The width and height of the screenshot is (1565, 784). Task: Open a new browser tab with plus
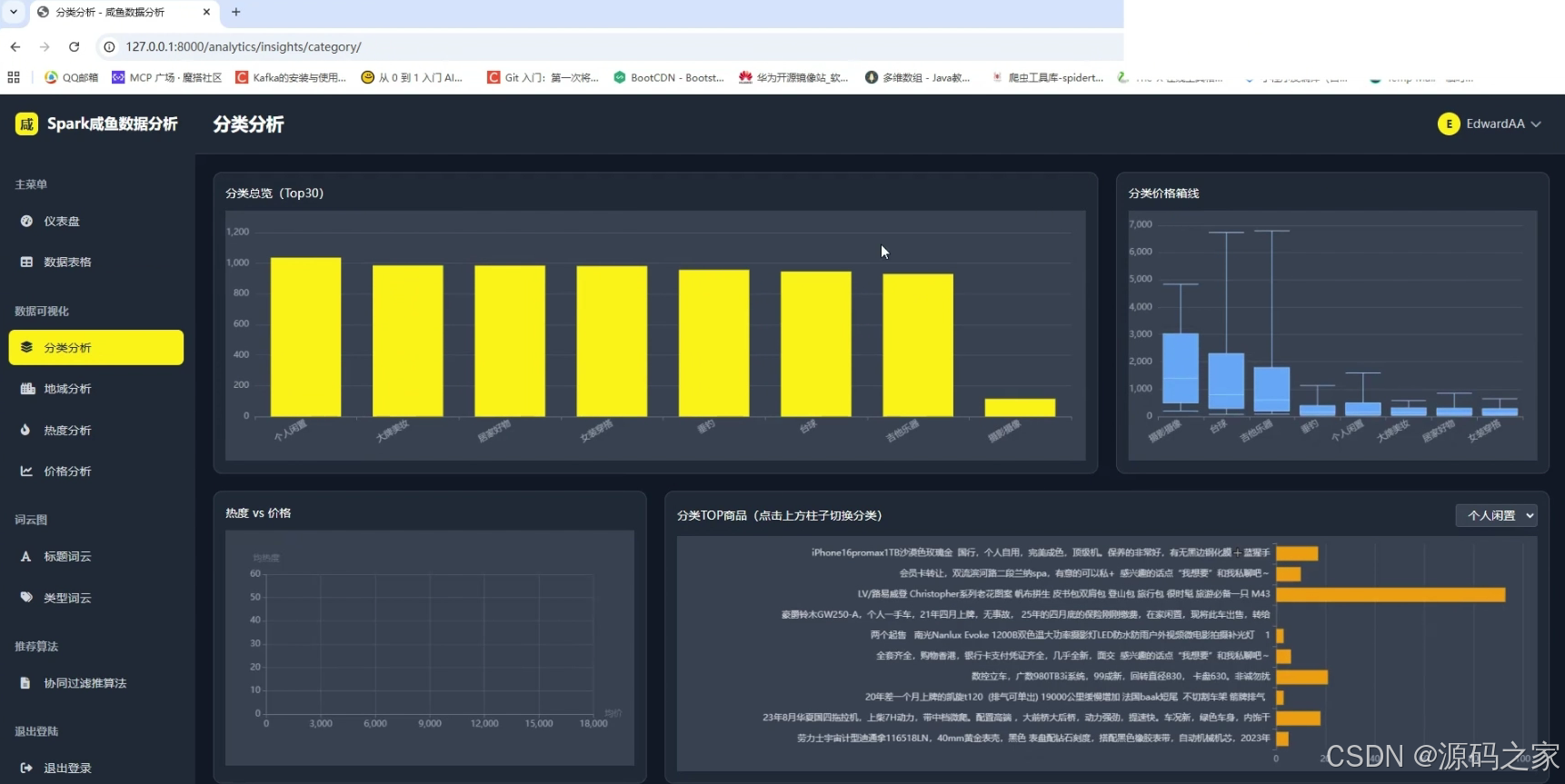point(236,12)
